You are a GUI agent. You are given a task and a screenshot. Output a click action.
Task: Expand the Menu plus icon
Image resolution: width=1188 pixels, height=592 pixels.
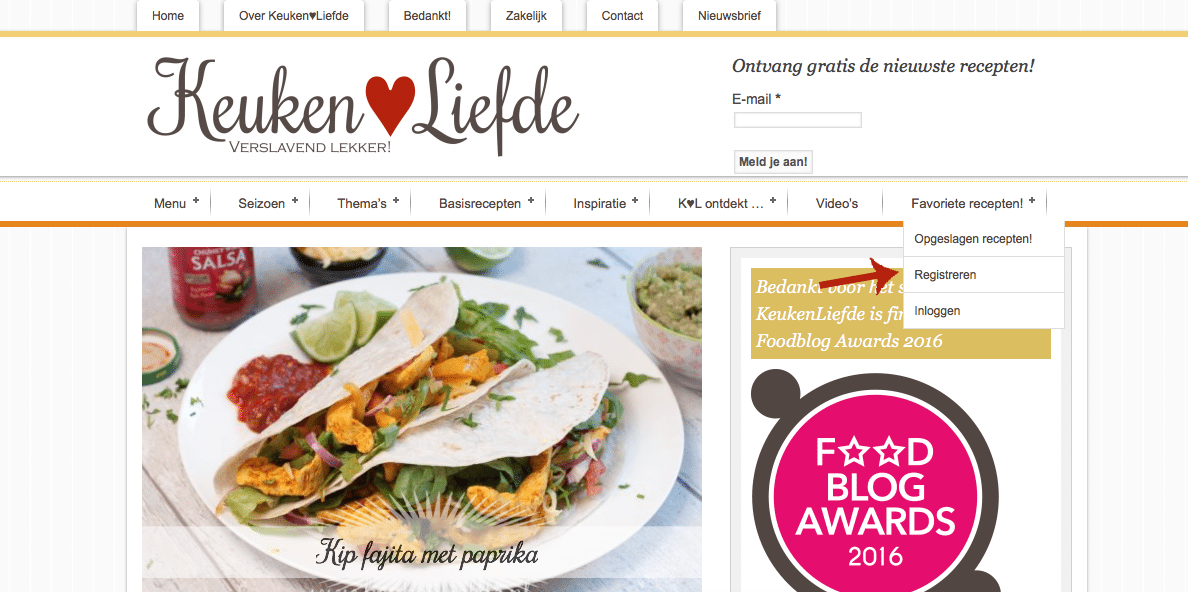click(196, 201)
